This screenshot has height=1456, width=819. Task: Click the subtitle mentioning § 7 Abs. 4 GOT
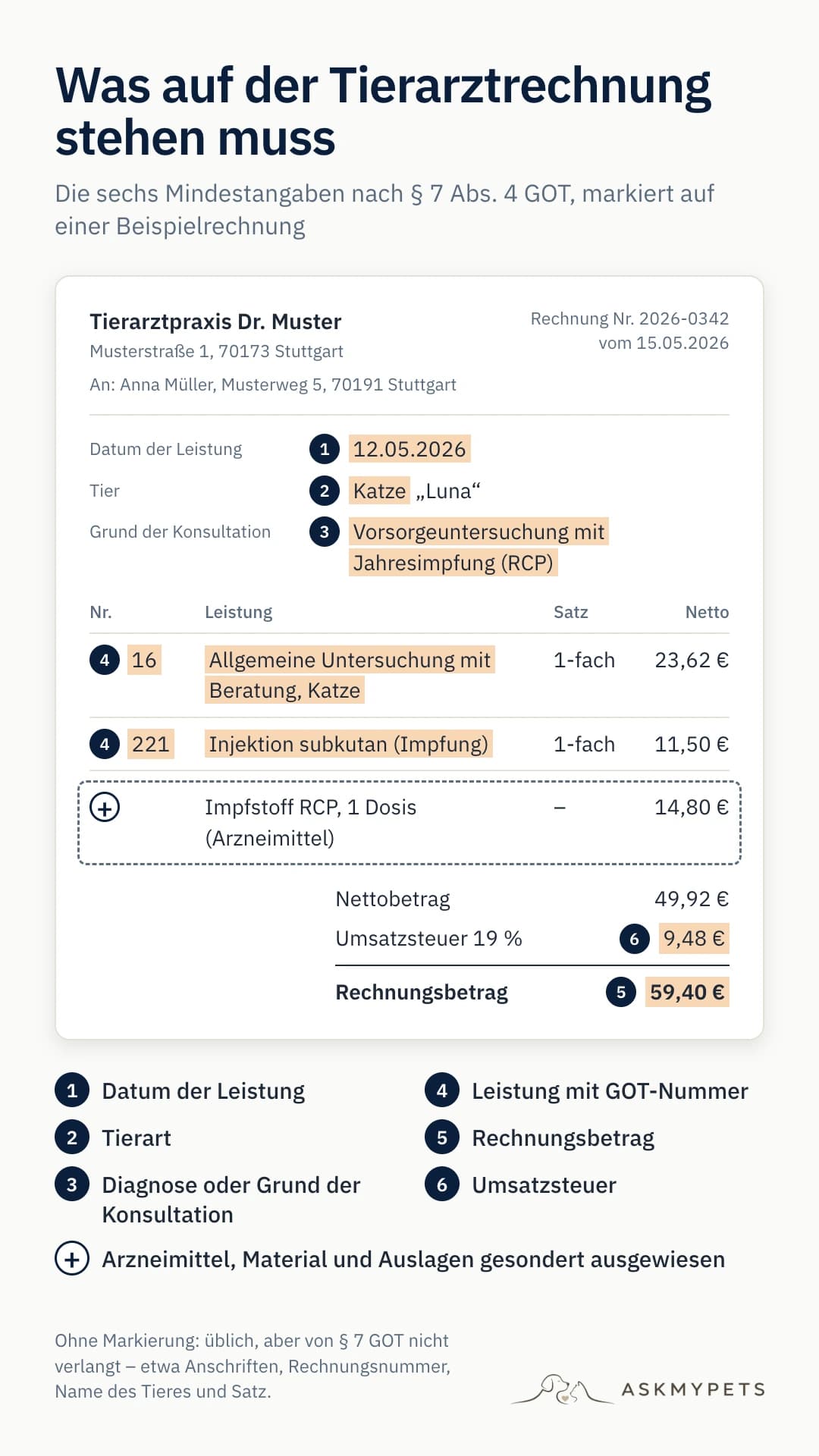384,210
